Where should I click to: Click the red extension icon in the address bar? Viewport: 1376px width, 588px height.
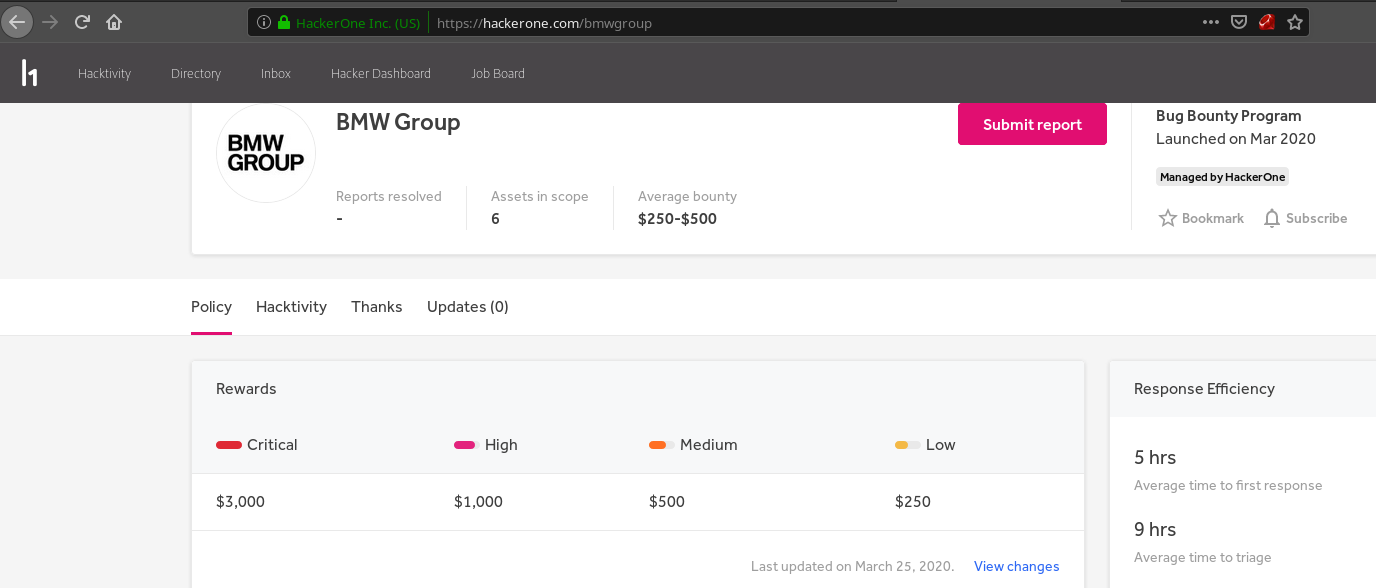[x=1267, y=22]
